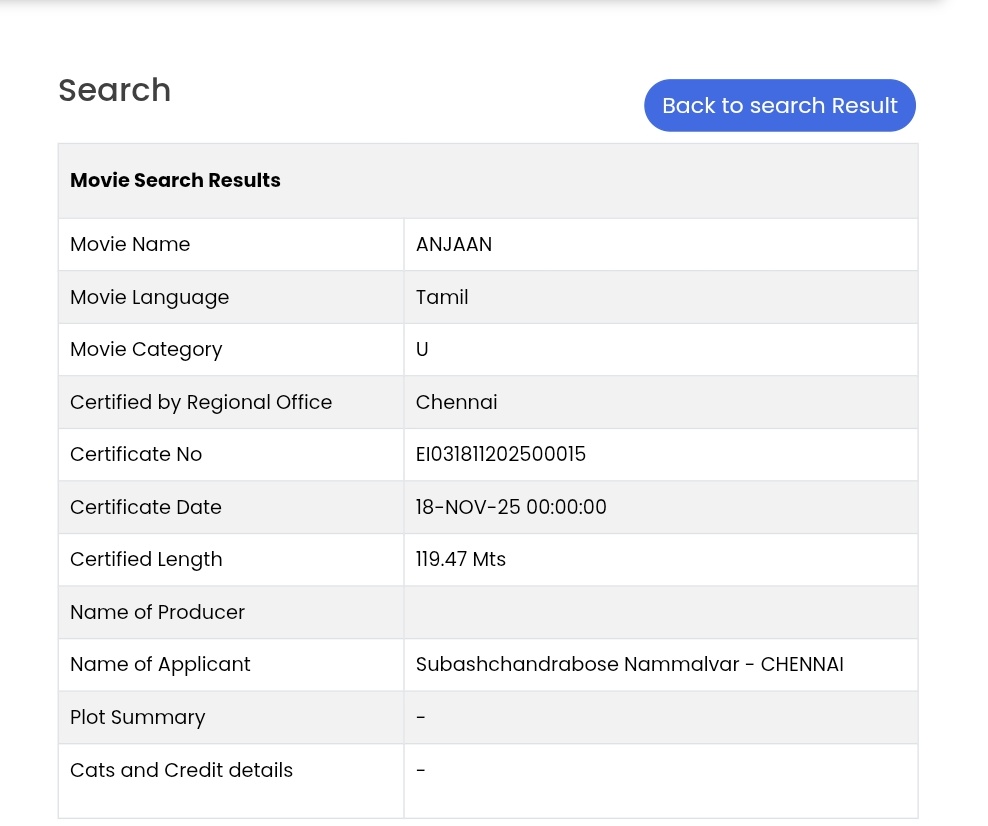Select the Tamil language value

tap(442, 297)
